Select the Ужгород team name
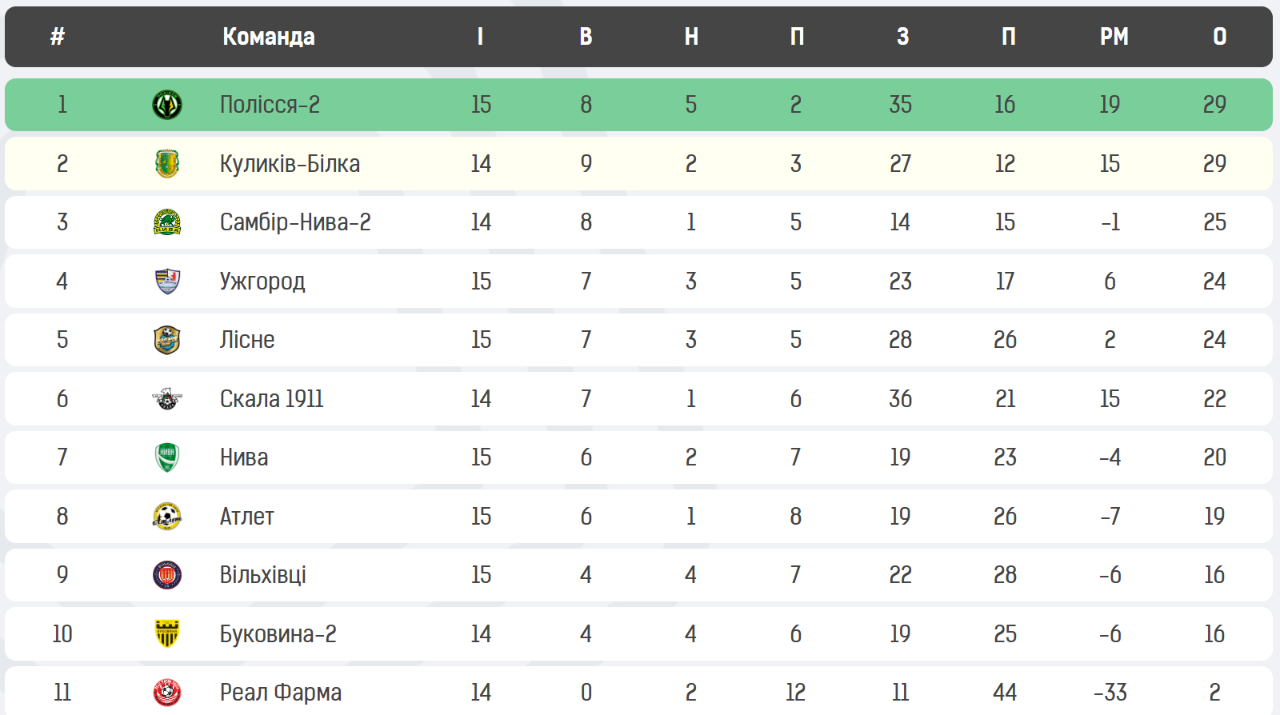1280x715 pixels. [262, 281]
